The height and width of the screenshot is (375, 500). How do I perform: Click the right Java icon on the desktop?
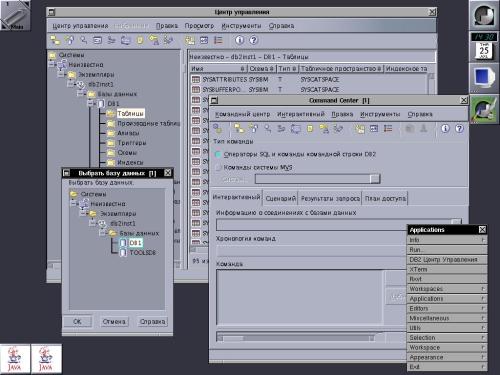point(46,359)
